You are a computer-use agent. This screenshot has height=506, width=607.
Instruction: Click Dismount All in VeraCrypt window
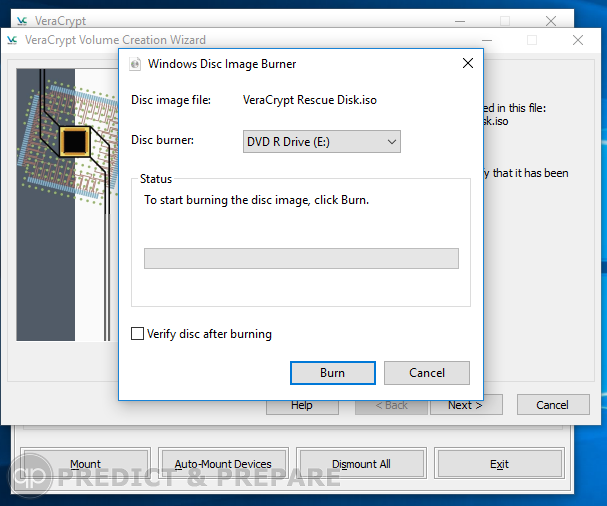point(361,463)
